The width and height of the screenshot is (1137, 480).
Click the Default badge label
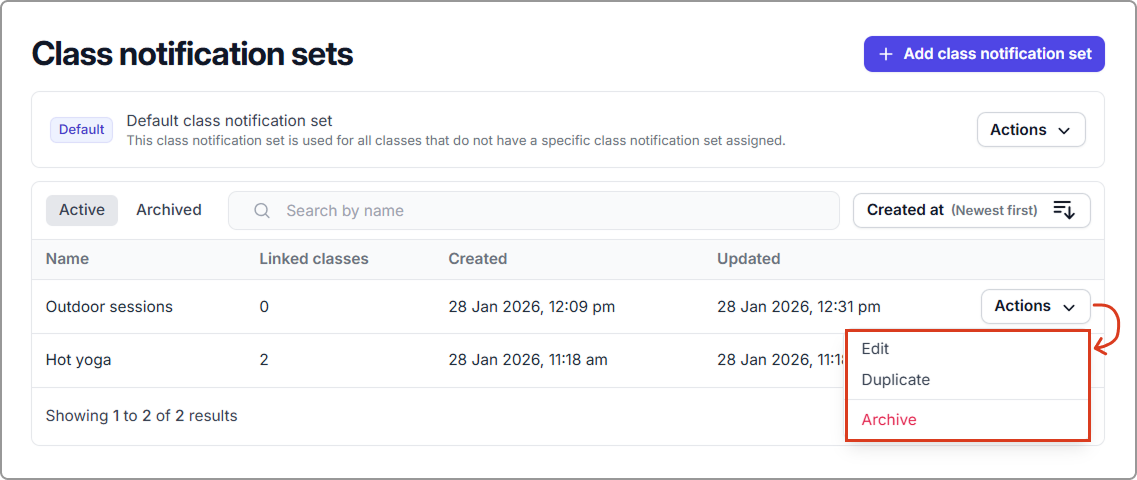(81, 130)
